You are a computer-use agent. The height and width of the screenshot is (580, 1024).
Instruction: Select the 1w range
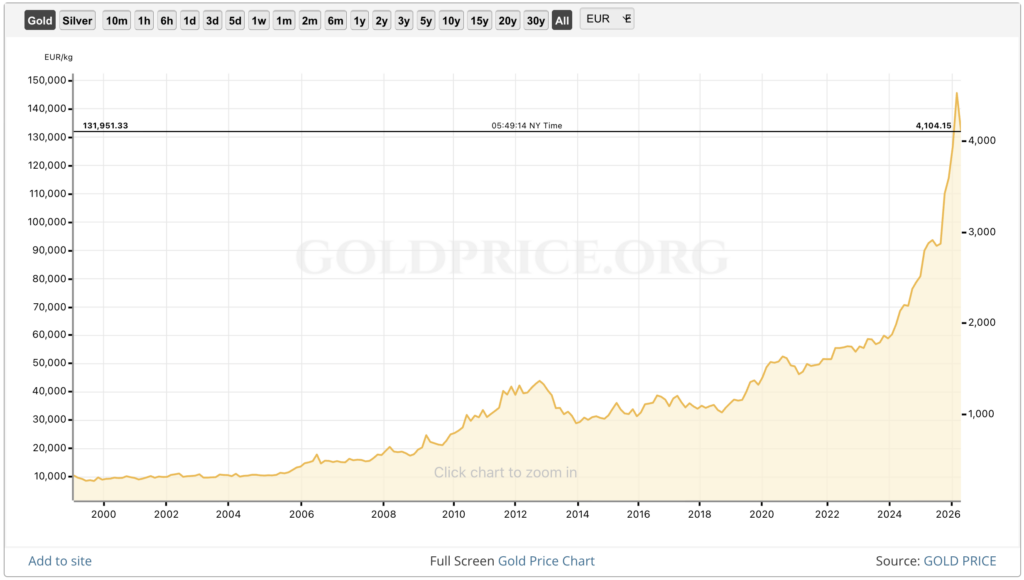tap(259, 20)
